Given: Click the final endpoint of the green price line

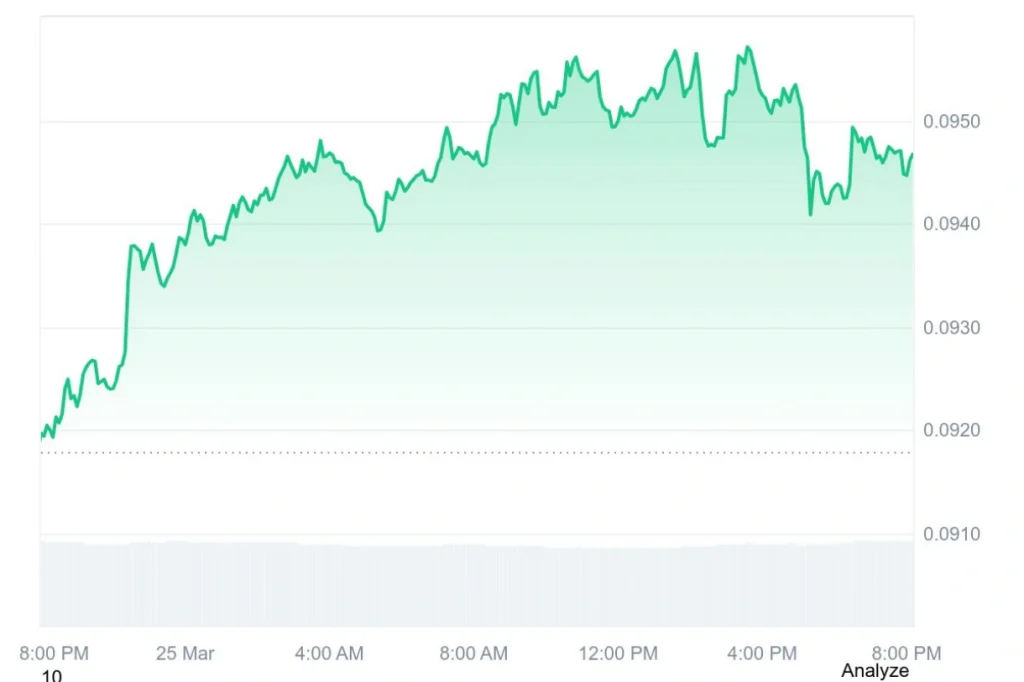Looking at the screenshot, I should pyautogui.click(x=912, y=154).
